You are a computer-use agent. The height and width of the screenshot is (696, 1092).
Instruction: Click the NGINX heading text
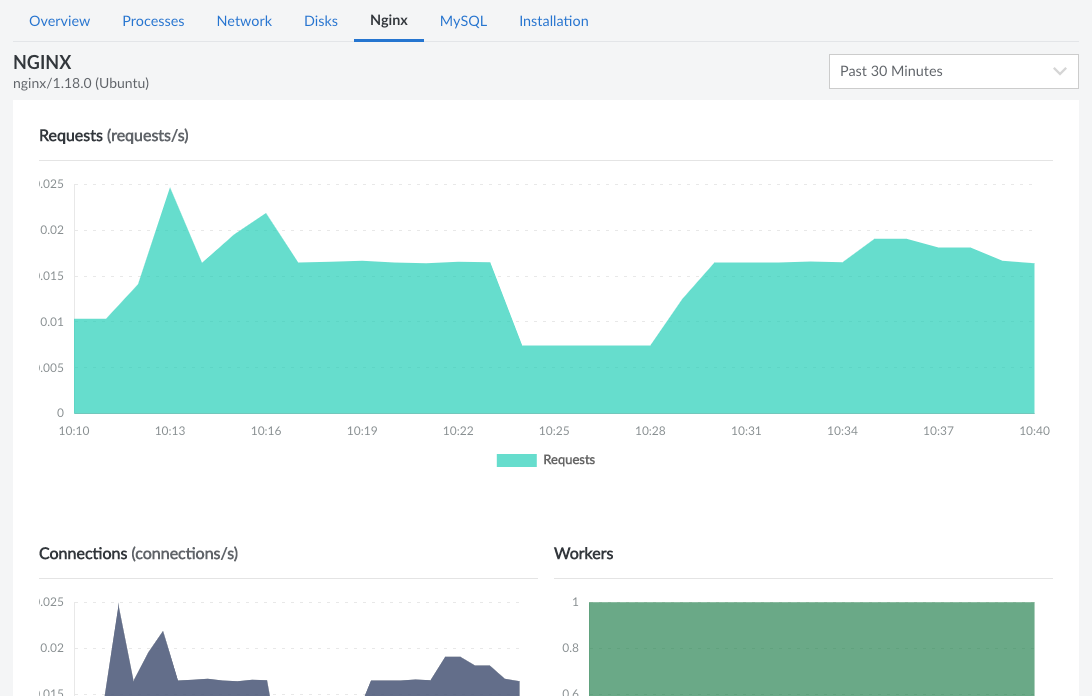(x=40, y=61)
